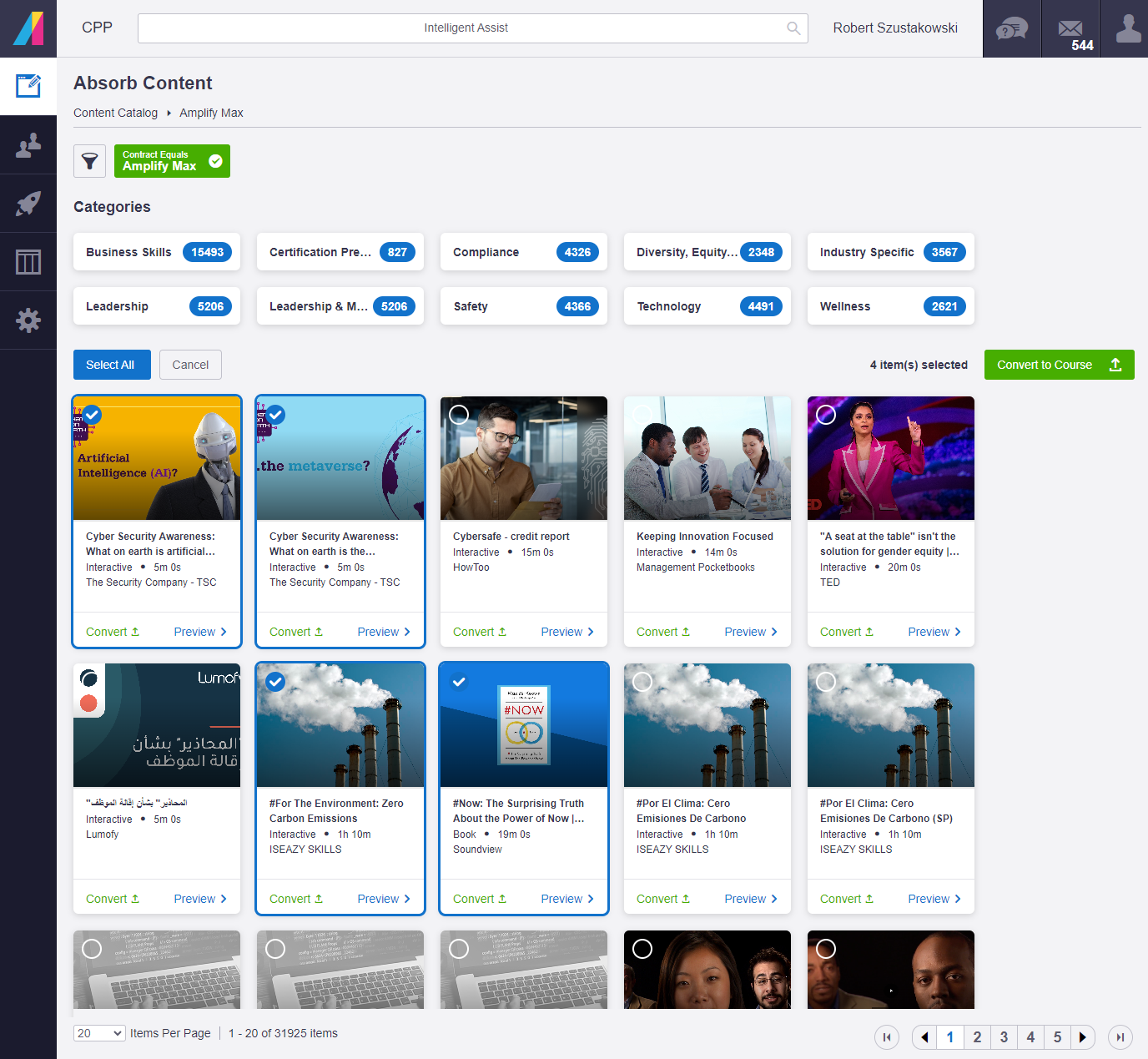Go to page 5
Image resolution: width=1148 pixels, height=1059 pixels.
[x=1057, y=1037]
